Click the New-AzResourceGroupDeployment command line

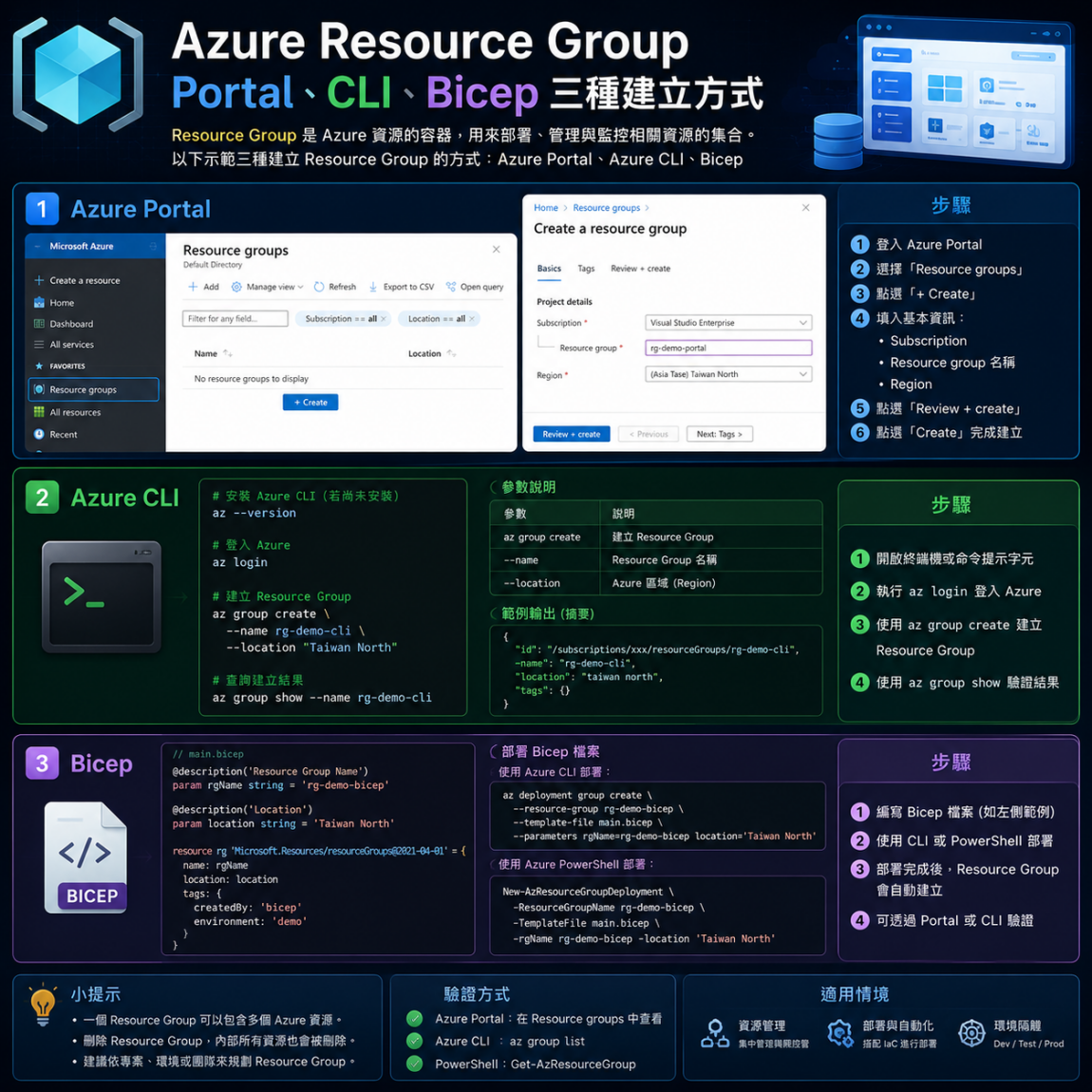(x=588, y=893)
